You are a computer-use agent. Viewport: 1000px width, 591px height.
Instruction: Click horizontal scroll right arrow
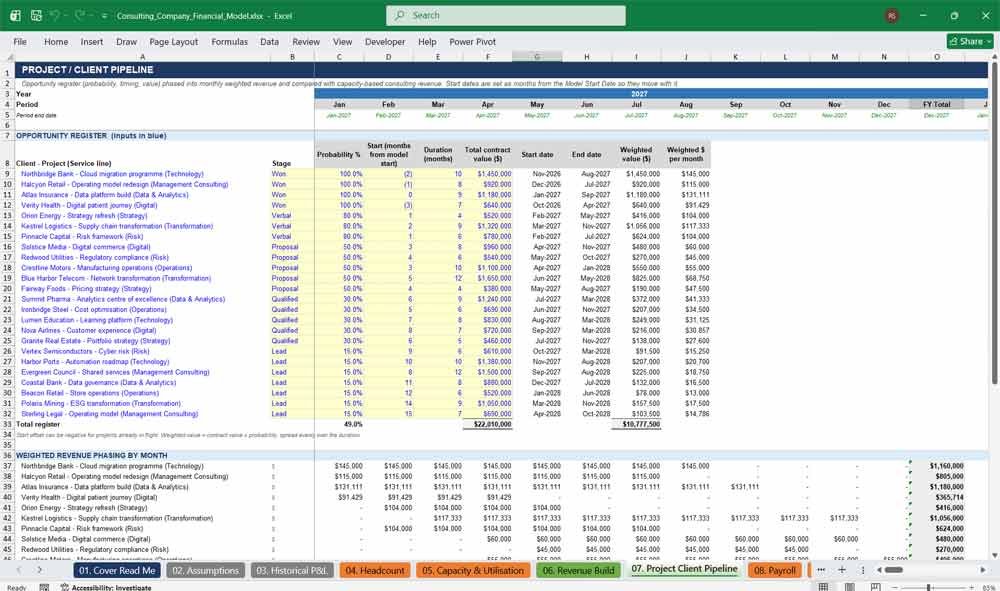tap(983, 570)
